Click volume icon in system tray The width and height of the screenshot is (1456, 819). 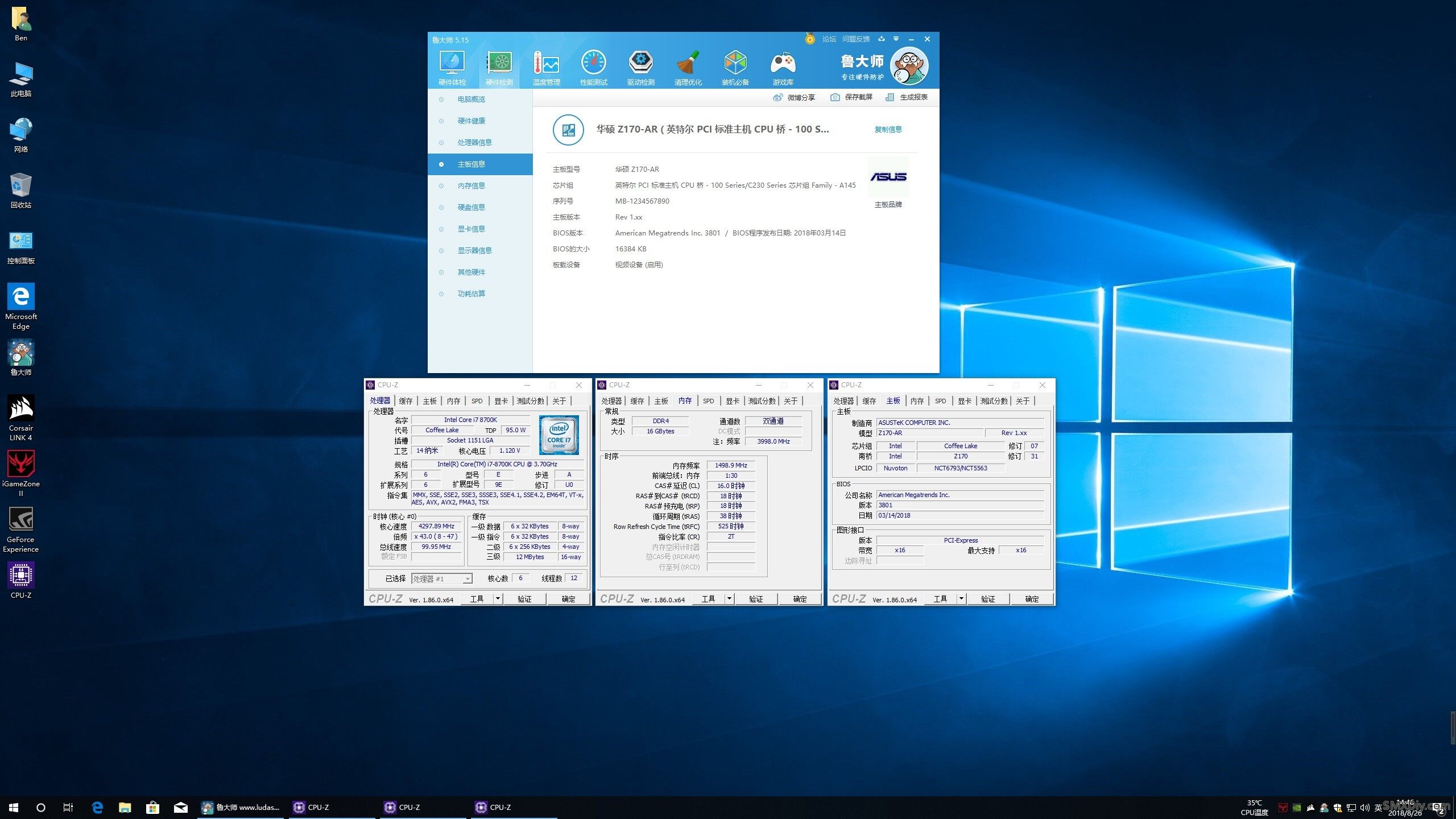(1364, 808)
